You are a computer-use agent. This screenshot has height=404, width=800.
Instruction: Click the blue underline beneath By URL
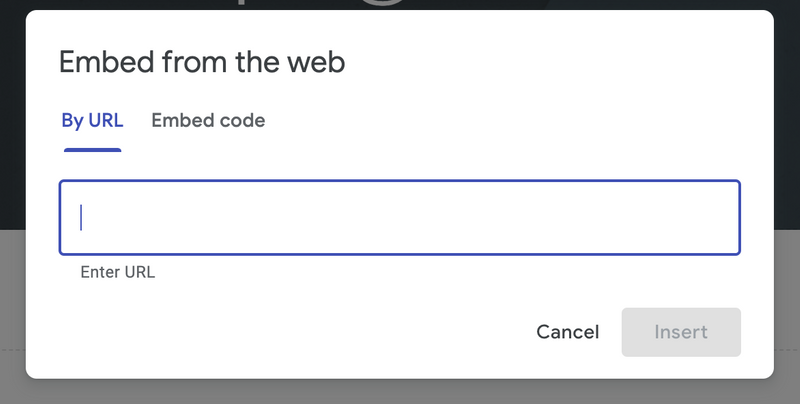92,150
